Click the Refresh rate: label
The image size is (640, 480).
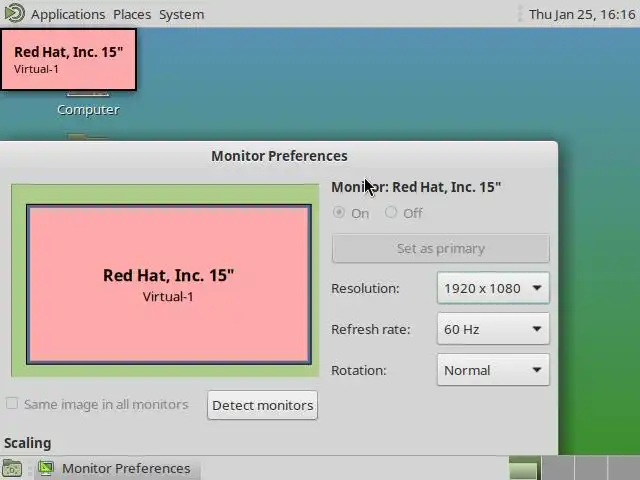[x=371, y=329]
